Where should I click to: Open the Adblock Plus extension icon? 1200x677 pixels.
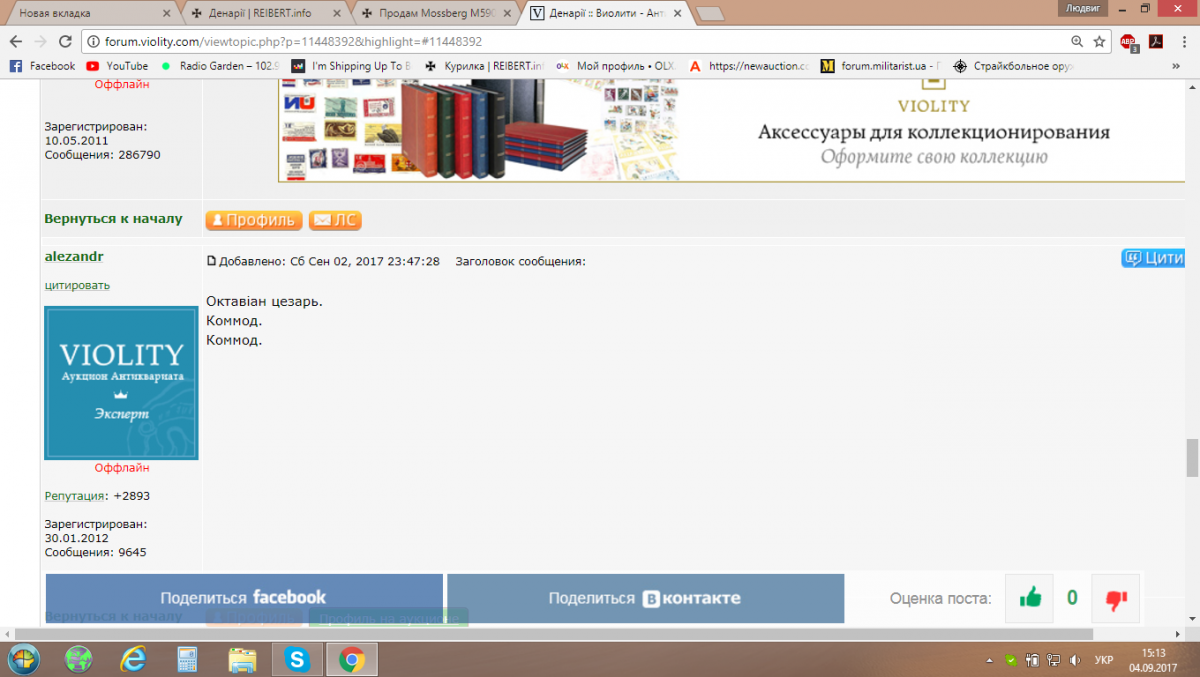tap(1129, 42)
